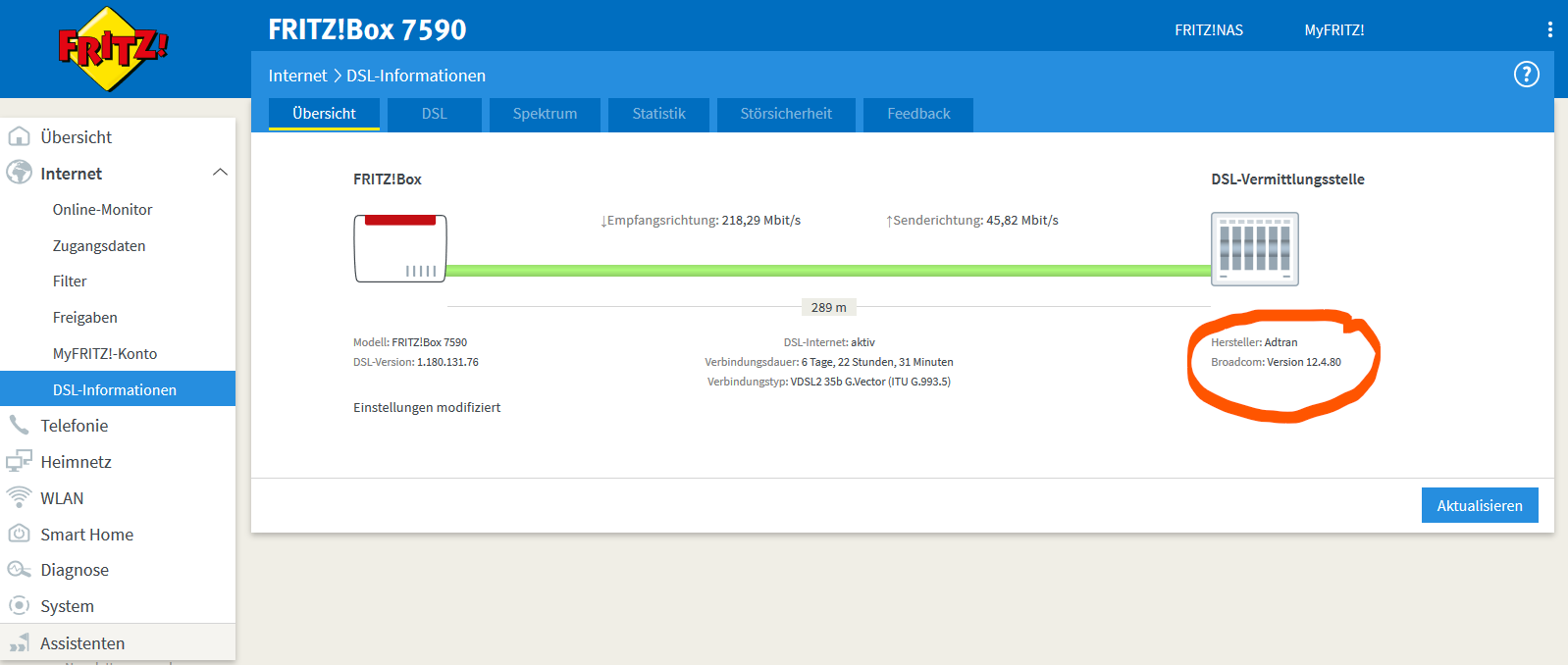1568x665 pixels.
Task: Click the Heimnetz network icon
Action: (19, 461)
